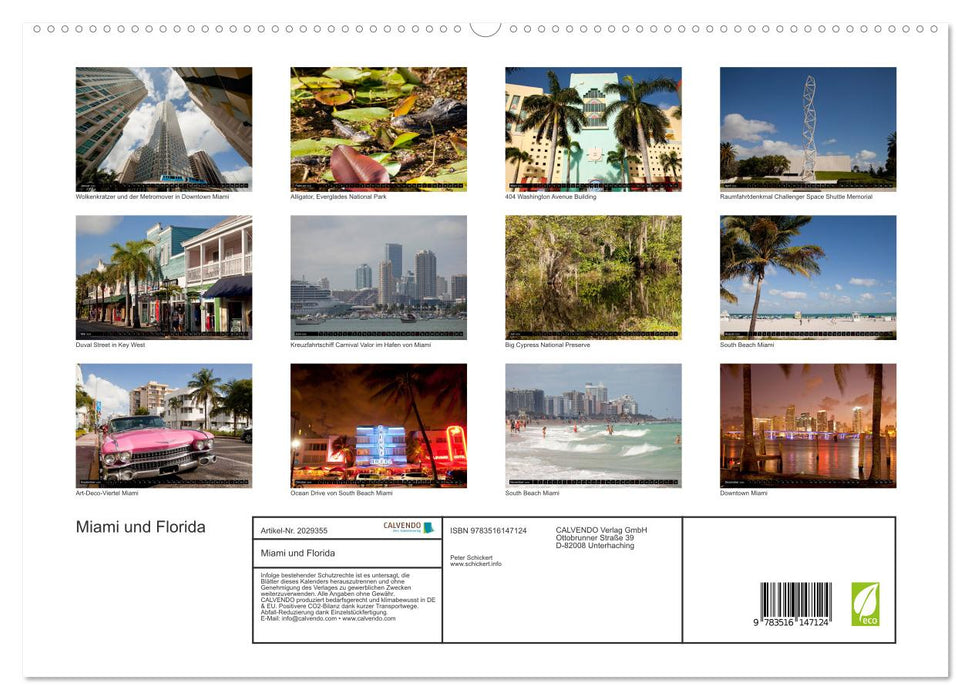Open www.calvendo.com link
Viewport: 971px width, 700px height.
[x=368, y=620]
